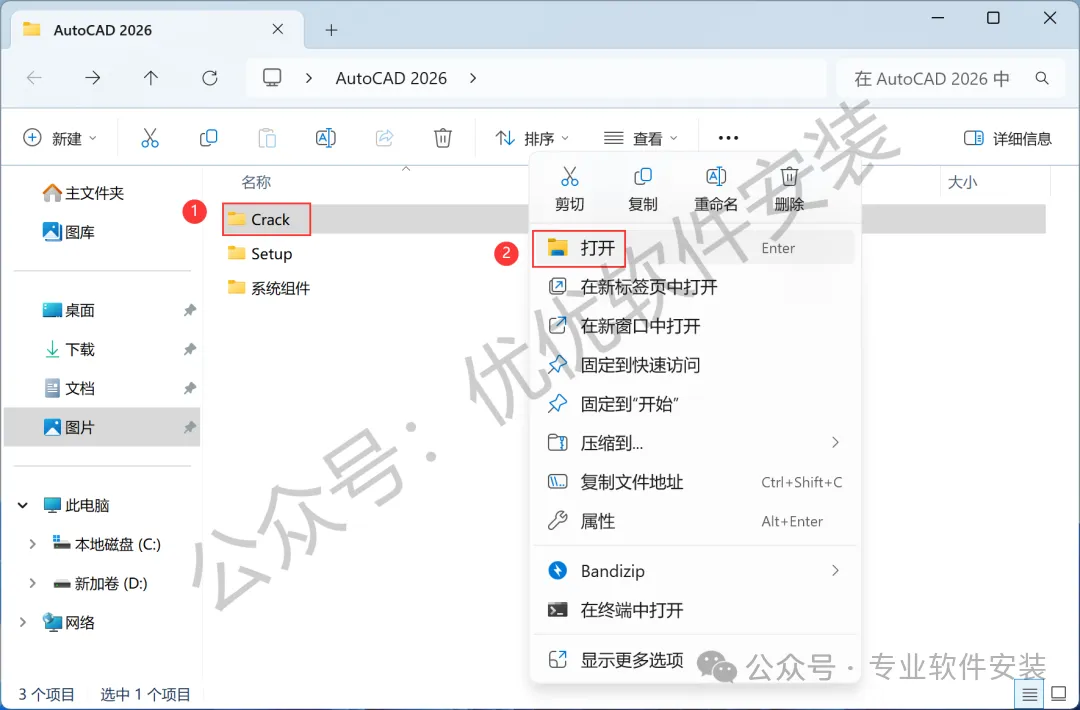Go forward with the right arrow
Viewport: 1080px width, 710px height.
coord(92,78)
